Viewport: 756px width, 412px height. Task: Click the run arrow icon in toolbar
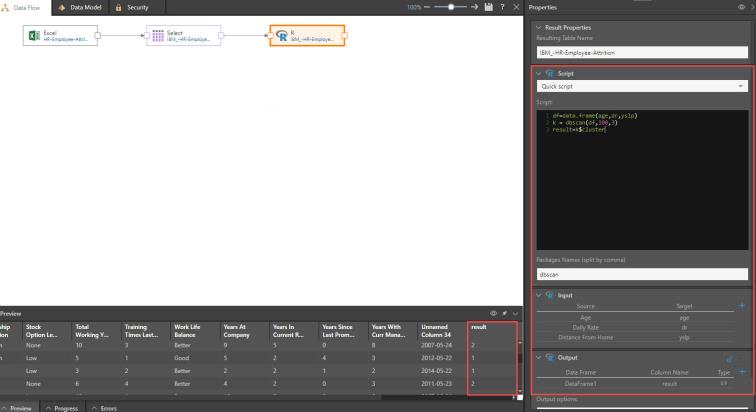coord(474,7)
